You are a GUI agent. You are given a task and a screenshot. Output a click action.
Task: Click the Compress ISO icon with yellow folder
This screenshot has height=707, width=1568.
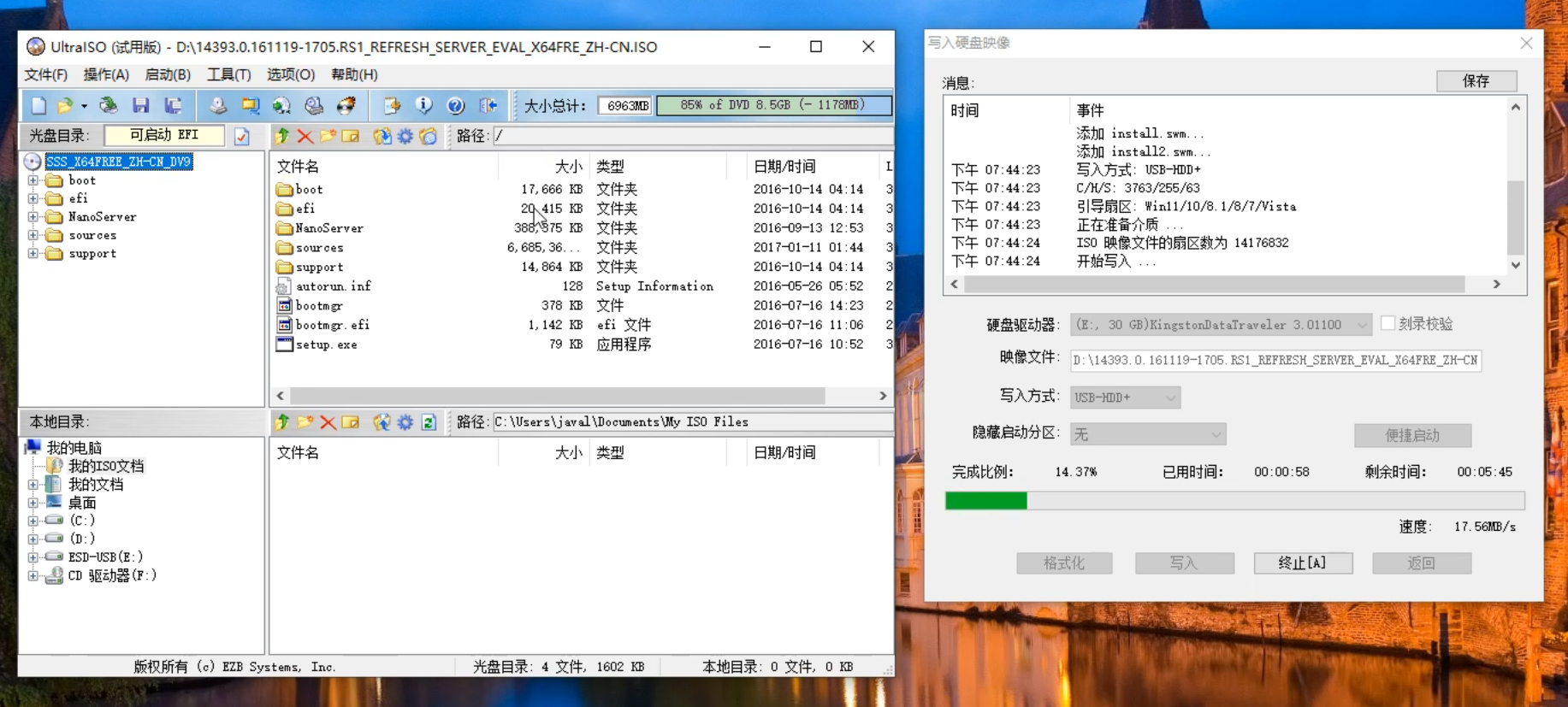point(250,105)
